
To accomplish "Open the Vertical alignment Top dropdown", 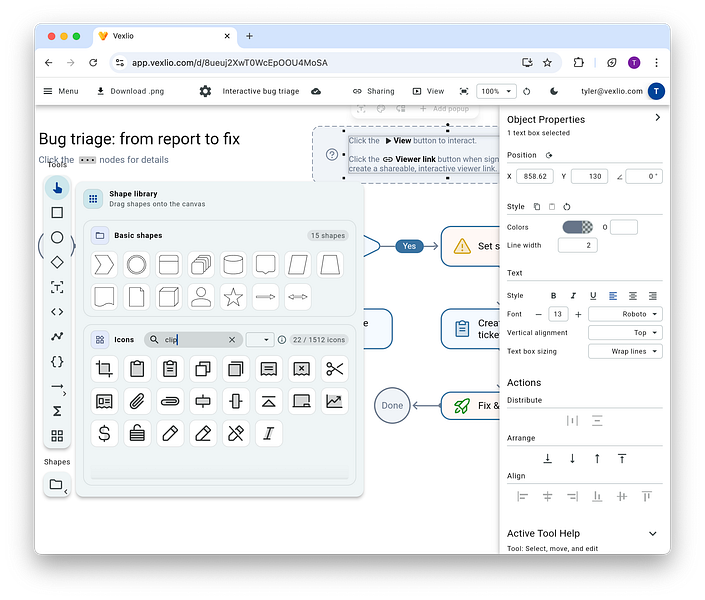I will click(625, 332).
